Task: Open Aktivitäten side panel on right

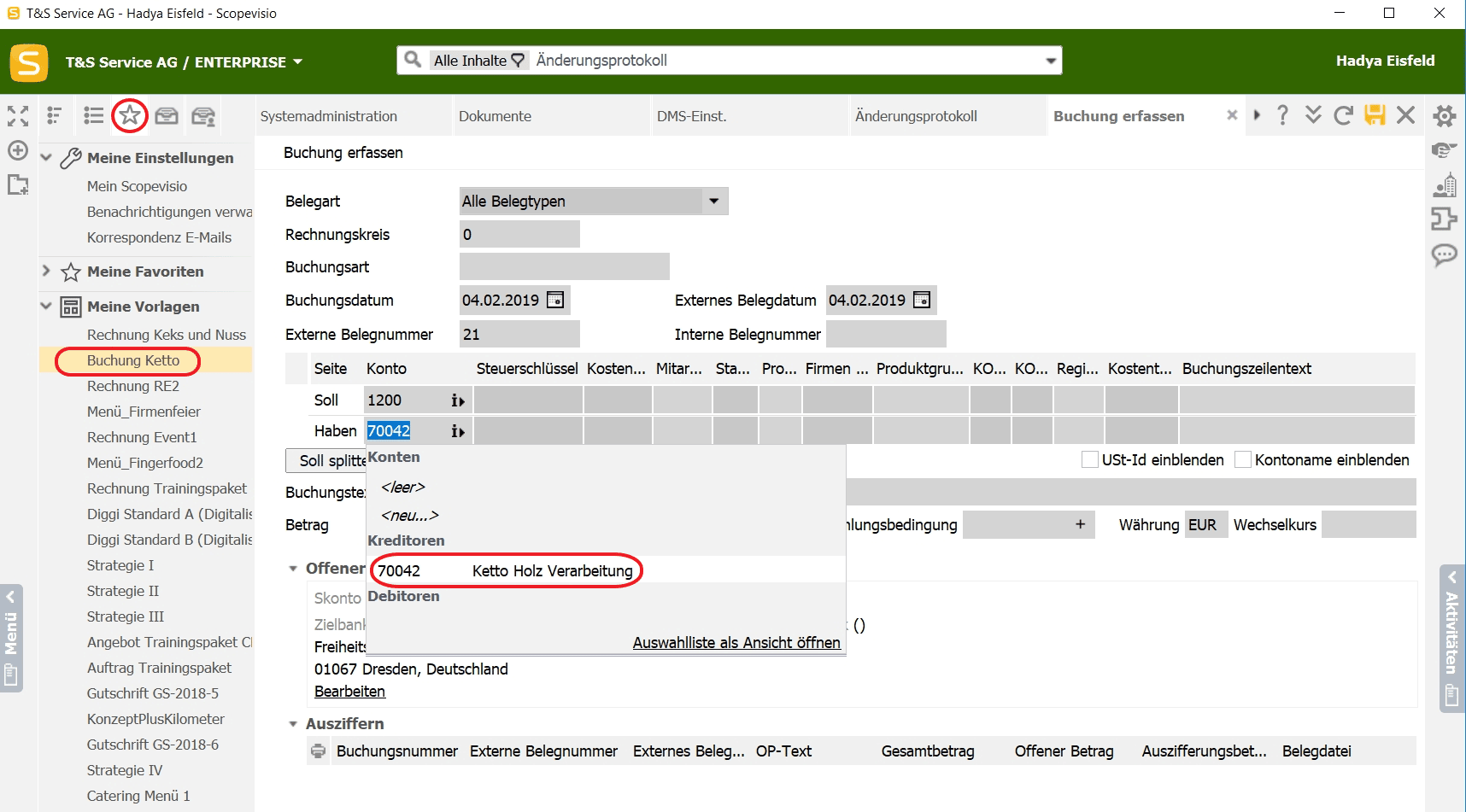Action: (x=1452, y=639)
